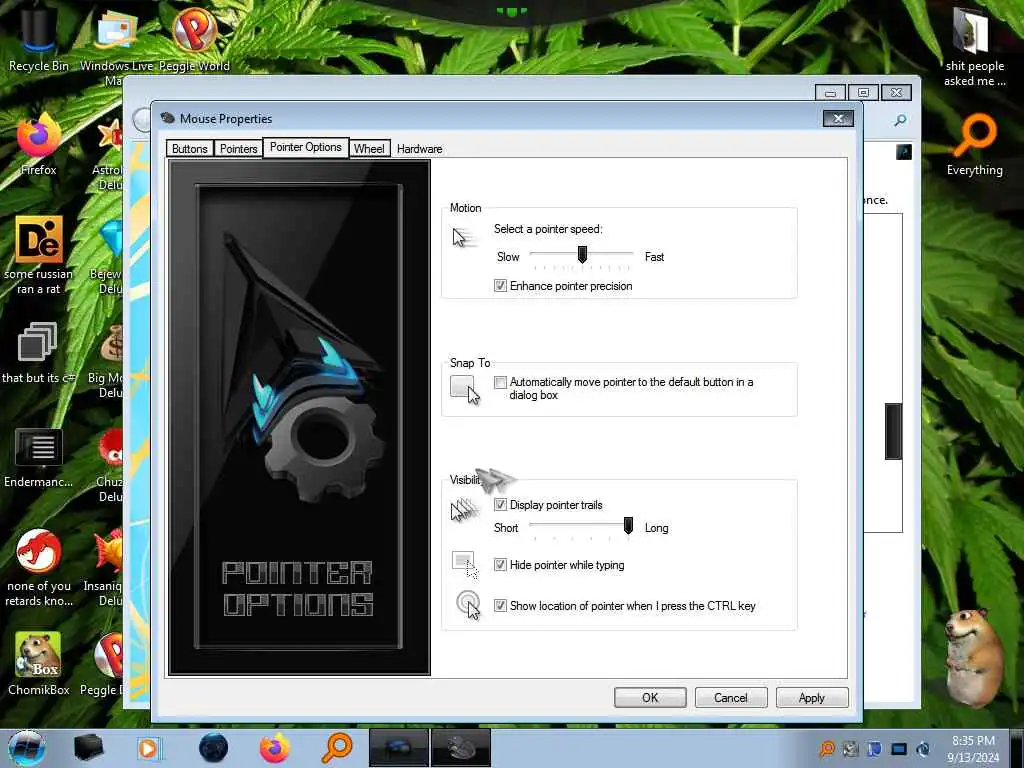Open the Hardware tab
Image resolution: width=1024 pixels, height=768 pixels.
(419, 148)
